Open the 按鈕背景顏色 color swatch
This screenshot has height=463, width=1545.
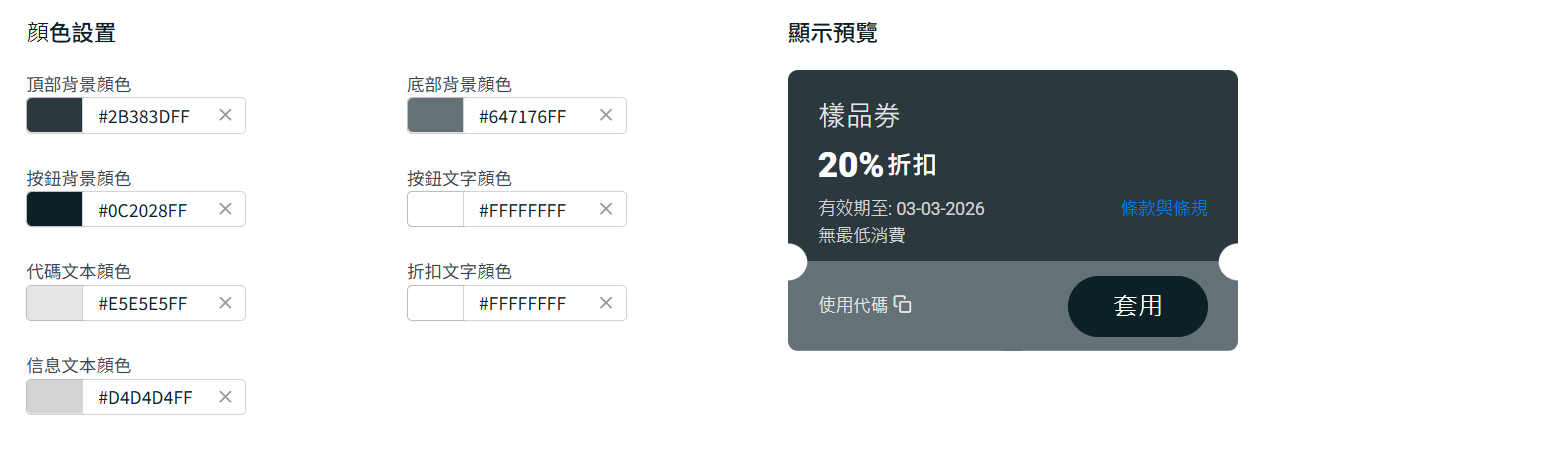[55, 210]
